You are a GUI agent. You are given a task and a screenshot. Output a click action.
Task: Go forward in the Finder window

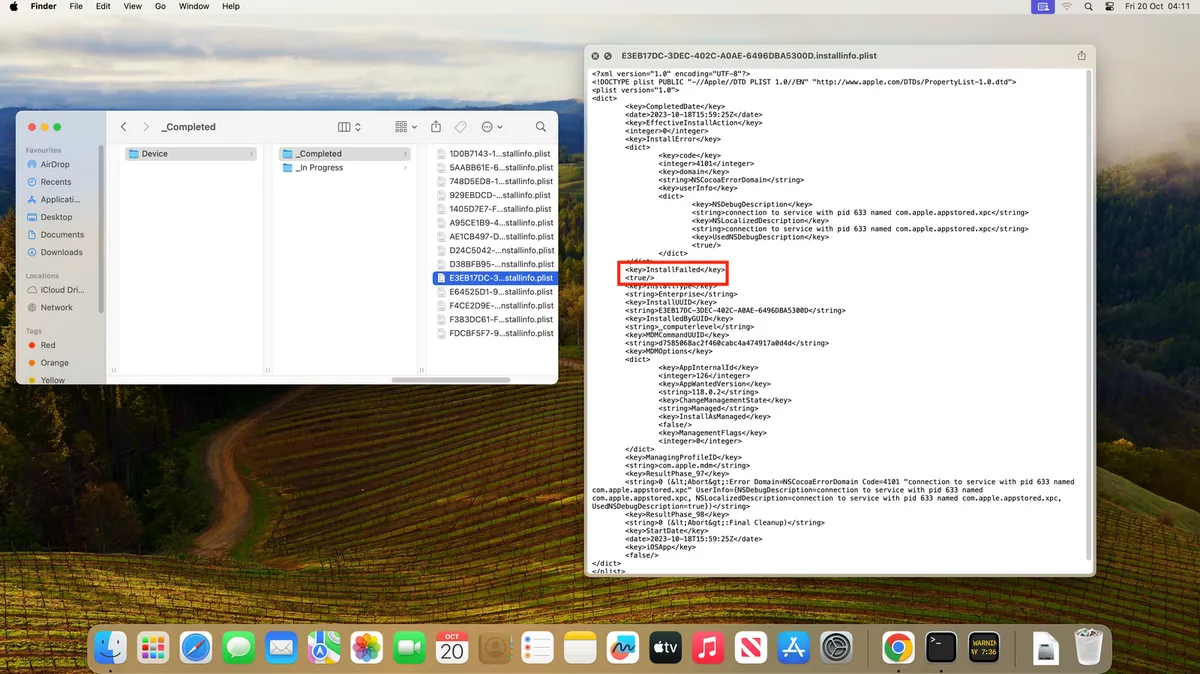click(x=146, y=127)
